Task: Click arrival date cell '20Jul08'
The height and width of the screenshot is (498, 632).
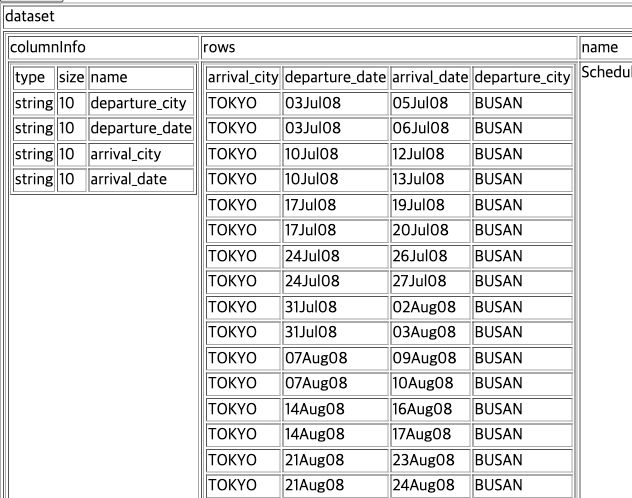Action: click(430, 231)
